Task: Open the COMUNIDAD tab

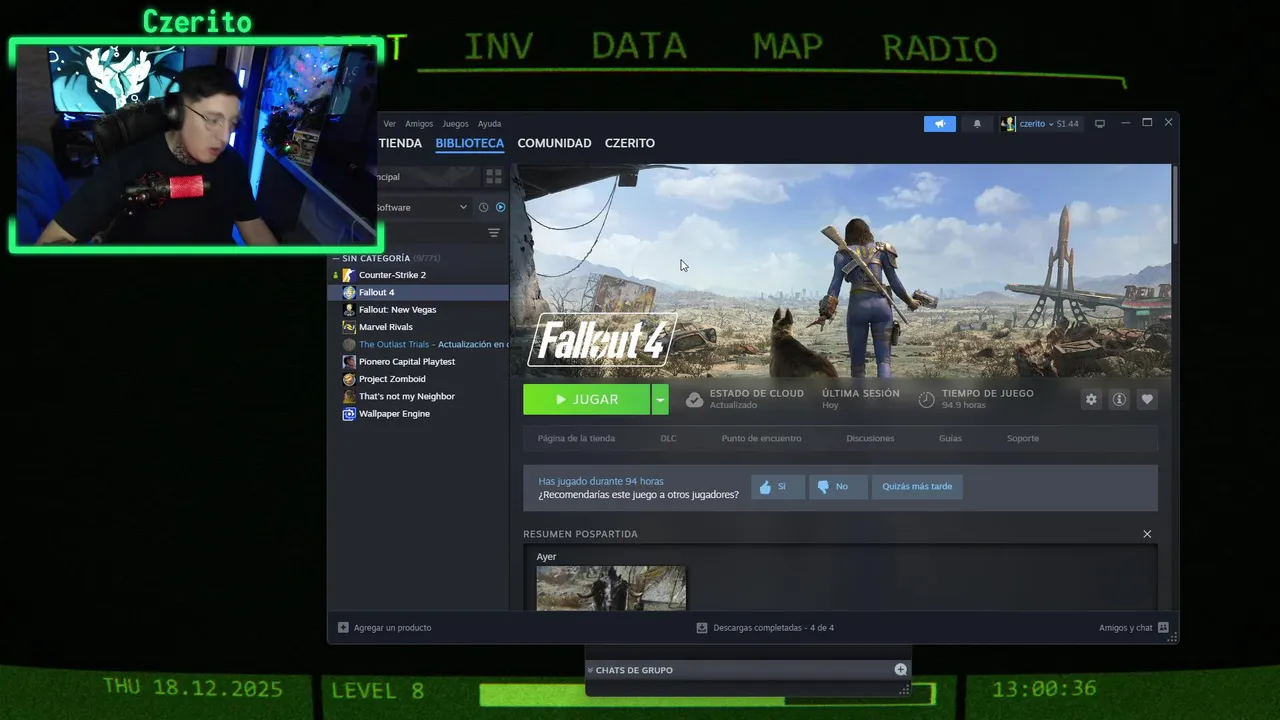Action: click(x=554, y=143)
